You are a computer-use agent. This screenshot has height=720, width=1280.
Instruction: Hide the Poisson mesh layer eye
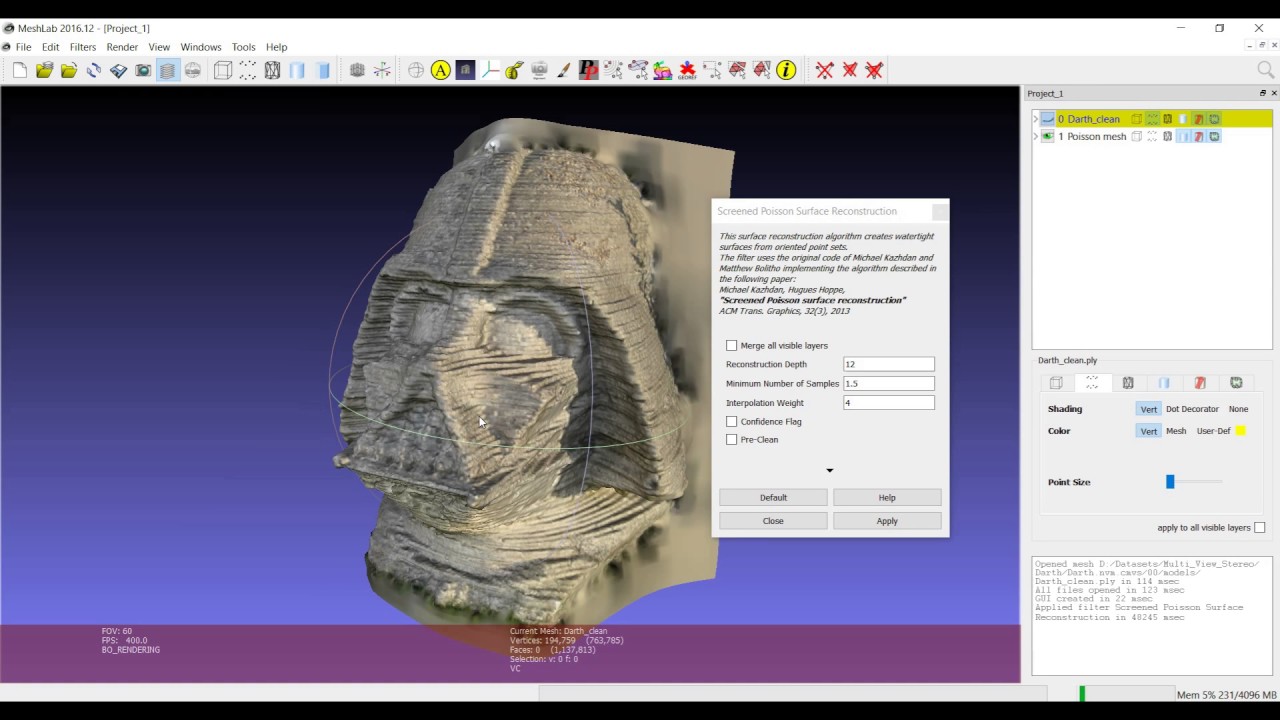pyautogui.click(x=1048, y=136)
